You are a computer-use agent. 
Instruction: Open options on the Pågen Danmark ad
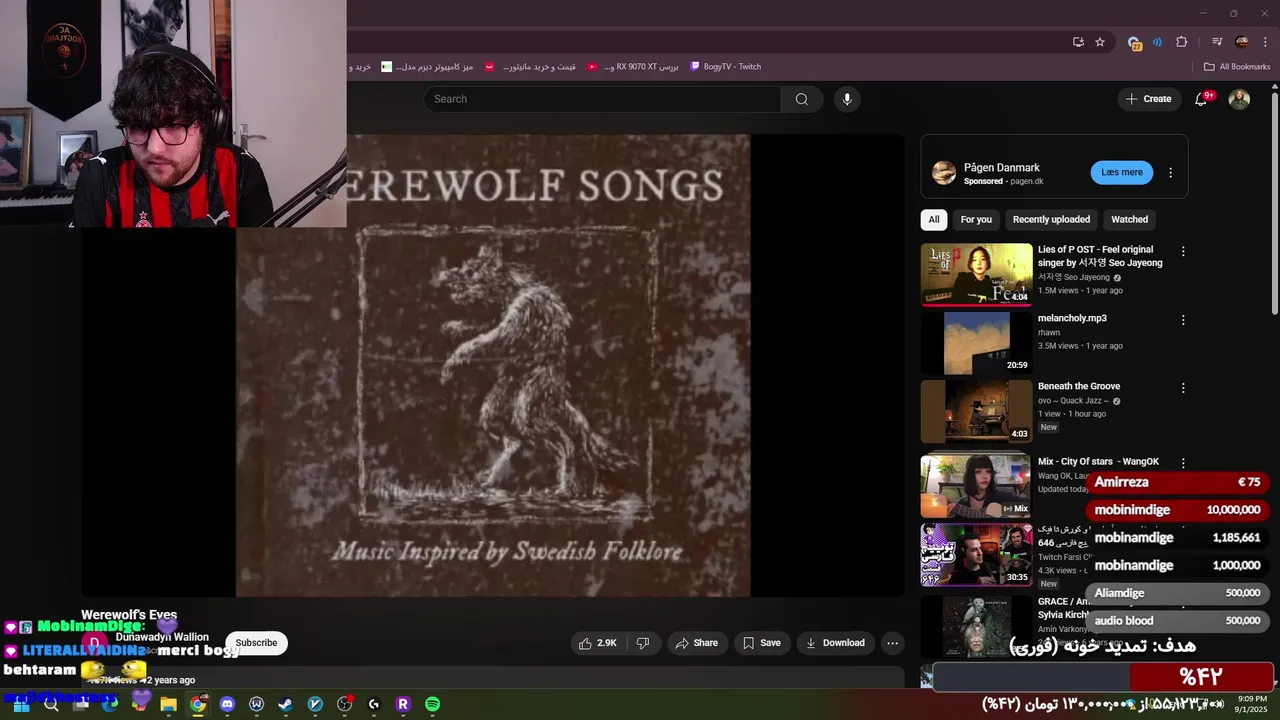pyautogui.click(x=1170, y=173)
